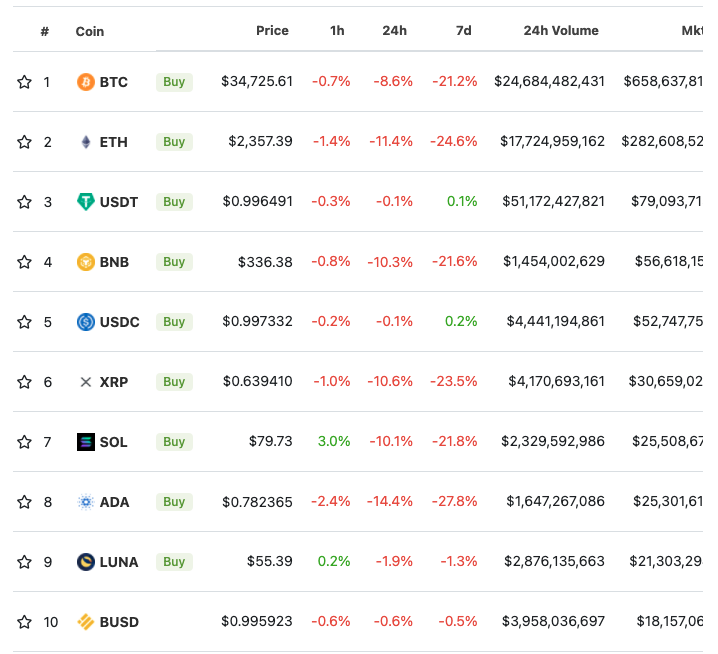This screenshot has height=654, width=718.
Task: Star SOL to add to watchlist
Action: pyautogui.click(x=24, y=442)
